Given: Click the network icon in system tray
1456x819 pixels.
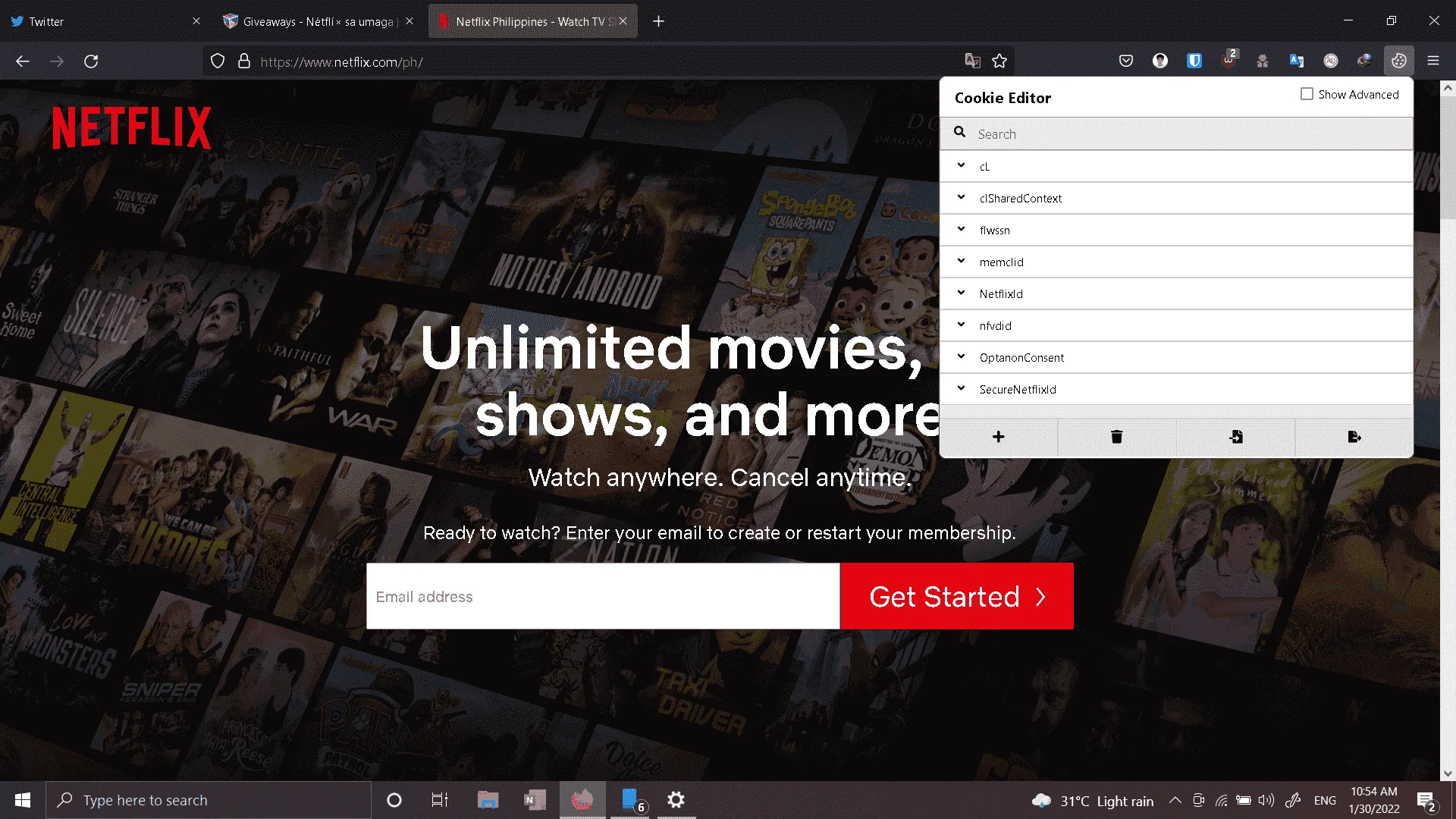Looking at the screenshot, I should (x=1222, y=800).
